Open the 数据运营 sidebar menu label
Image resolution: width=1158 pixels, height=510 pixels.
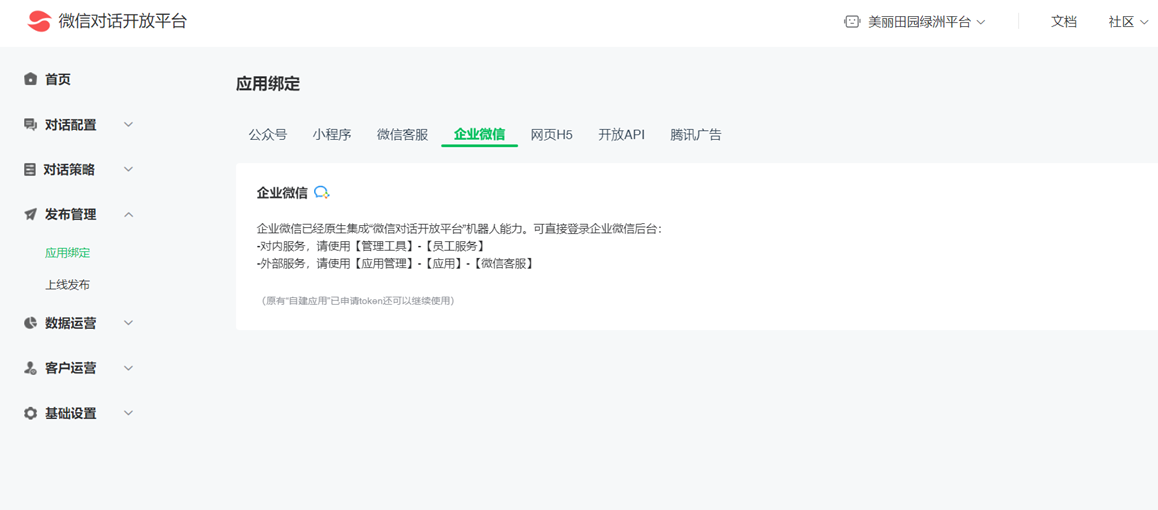[x=70, y=323]
